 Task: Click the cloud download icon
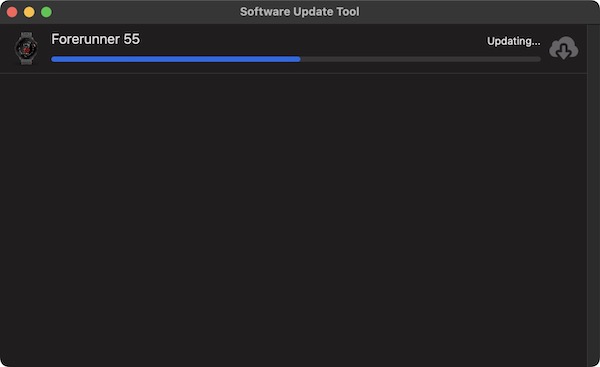click(x=564, y=49)
